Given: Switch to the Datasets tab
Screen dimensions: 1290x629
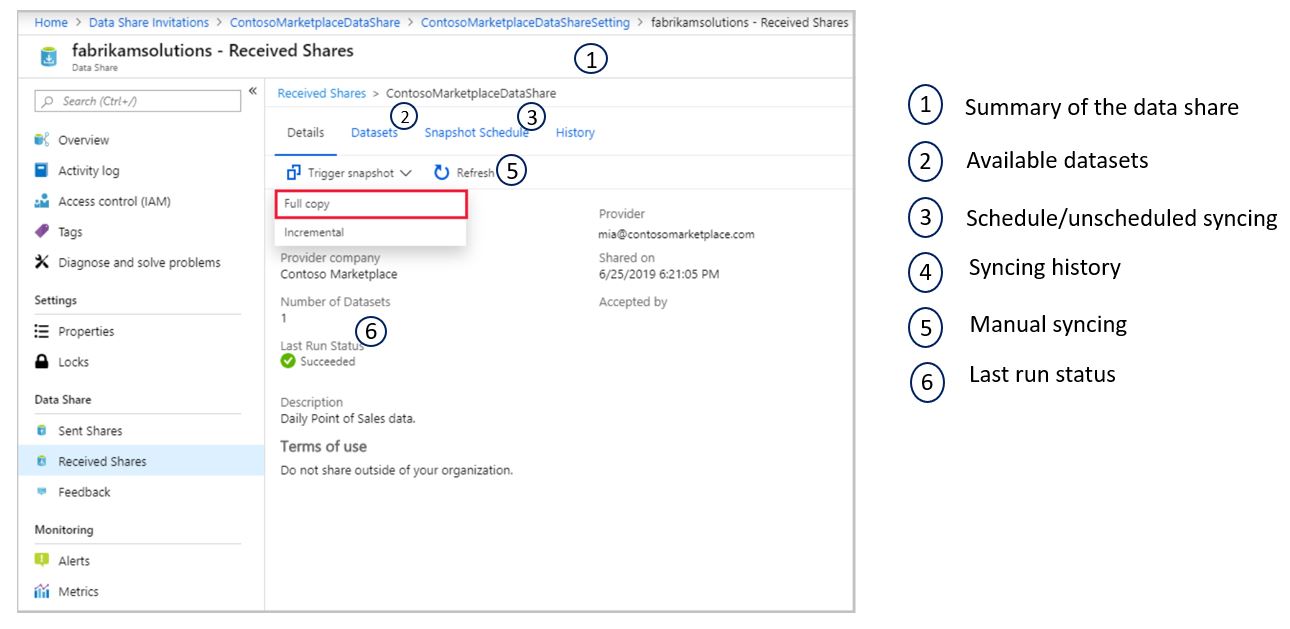Looking at the screenshot, I should pyautogui.click(x=374, y=131).
